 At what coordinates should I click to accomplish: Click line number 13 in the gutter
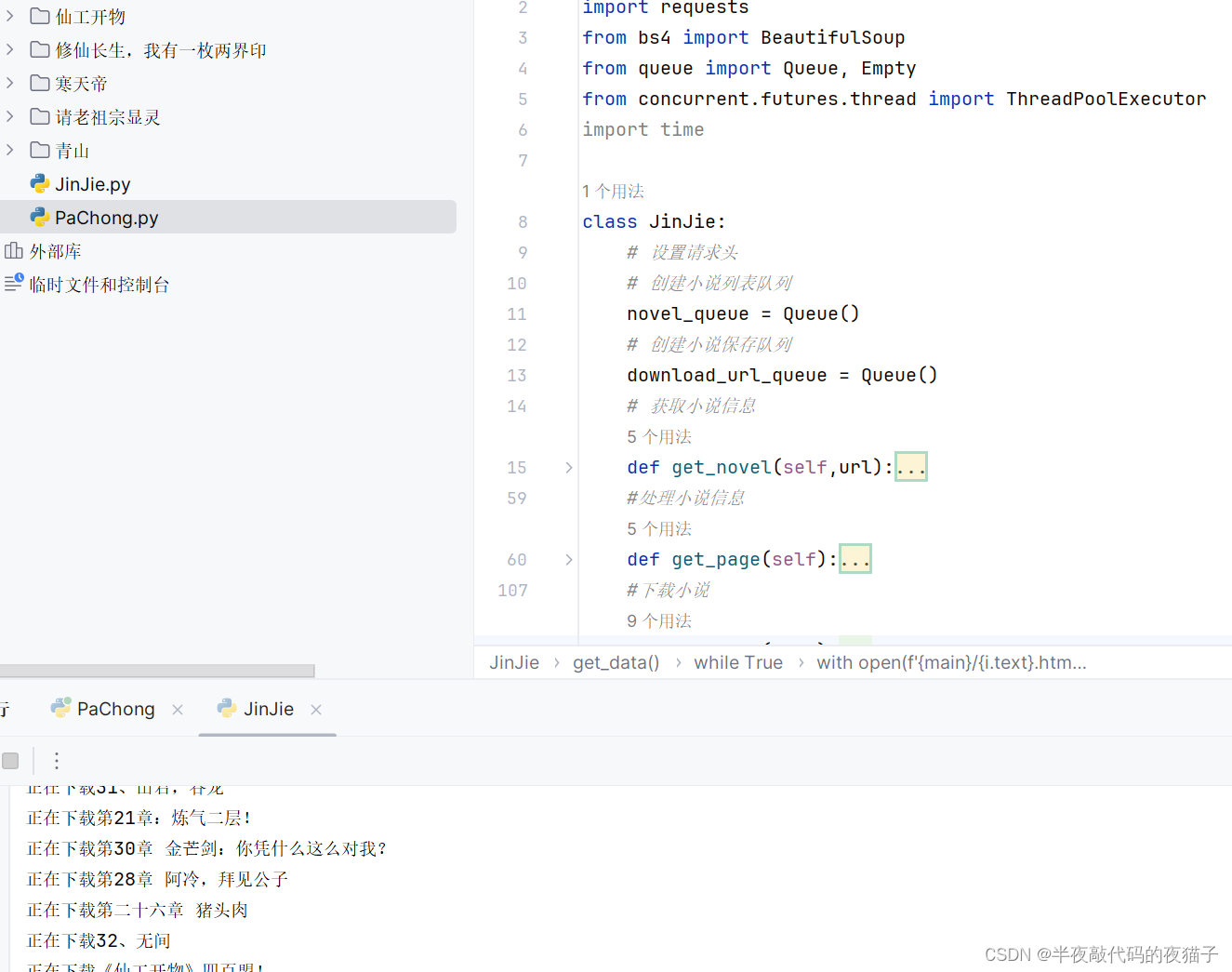click(x=516, y=375)
